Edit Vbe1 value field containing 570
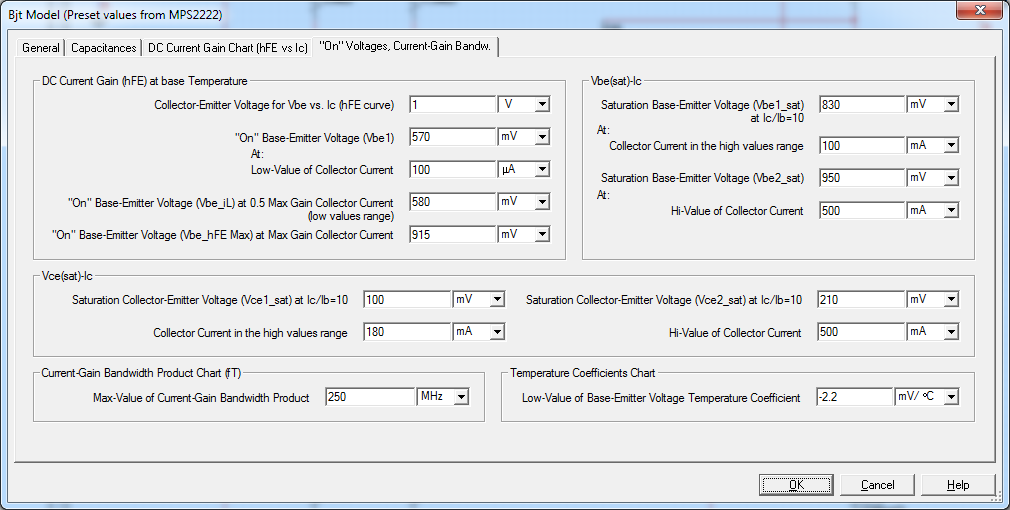The image size is (1010, 510). [452, 137]
